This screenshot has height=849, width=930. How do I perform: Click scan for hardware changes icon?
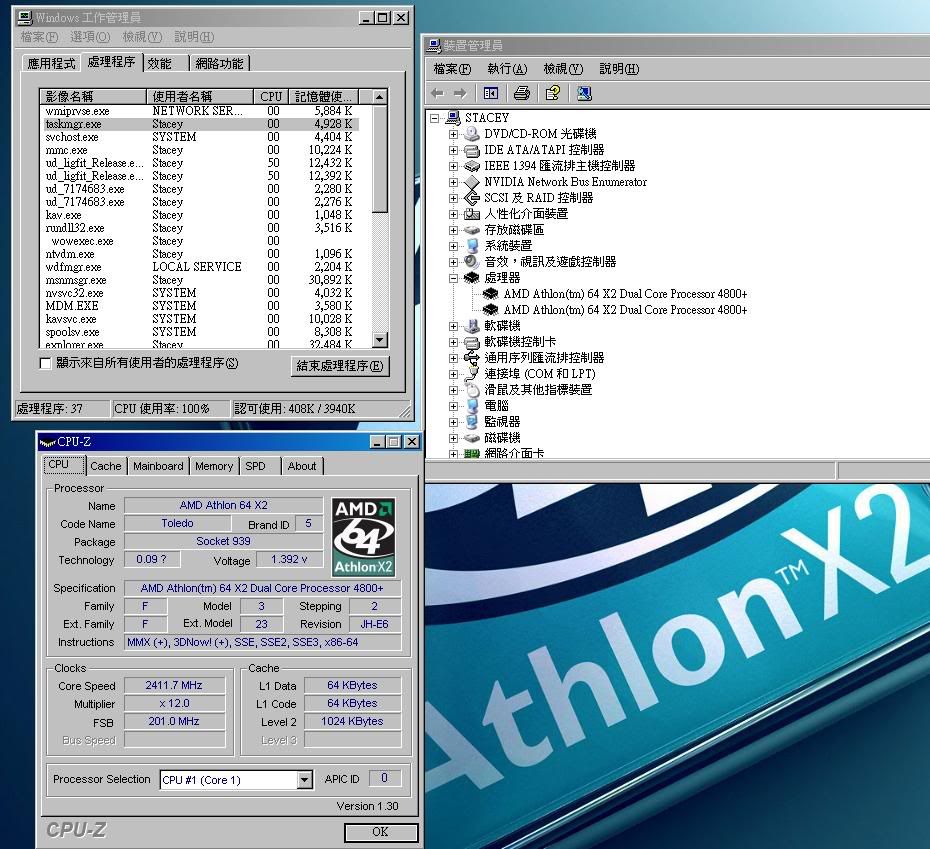[x=584, y=93]
